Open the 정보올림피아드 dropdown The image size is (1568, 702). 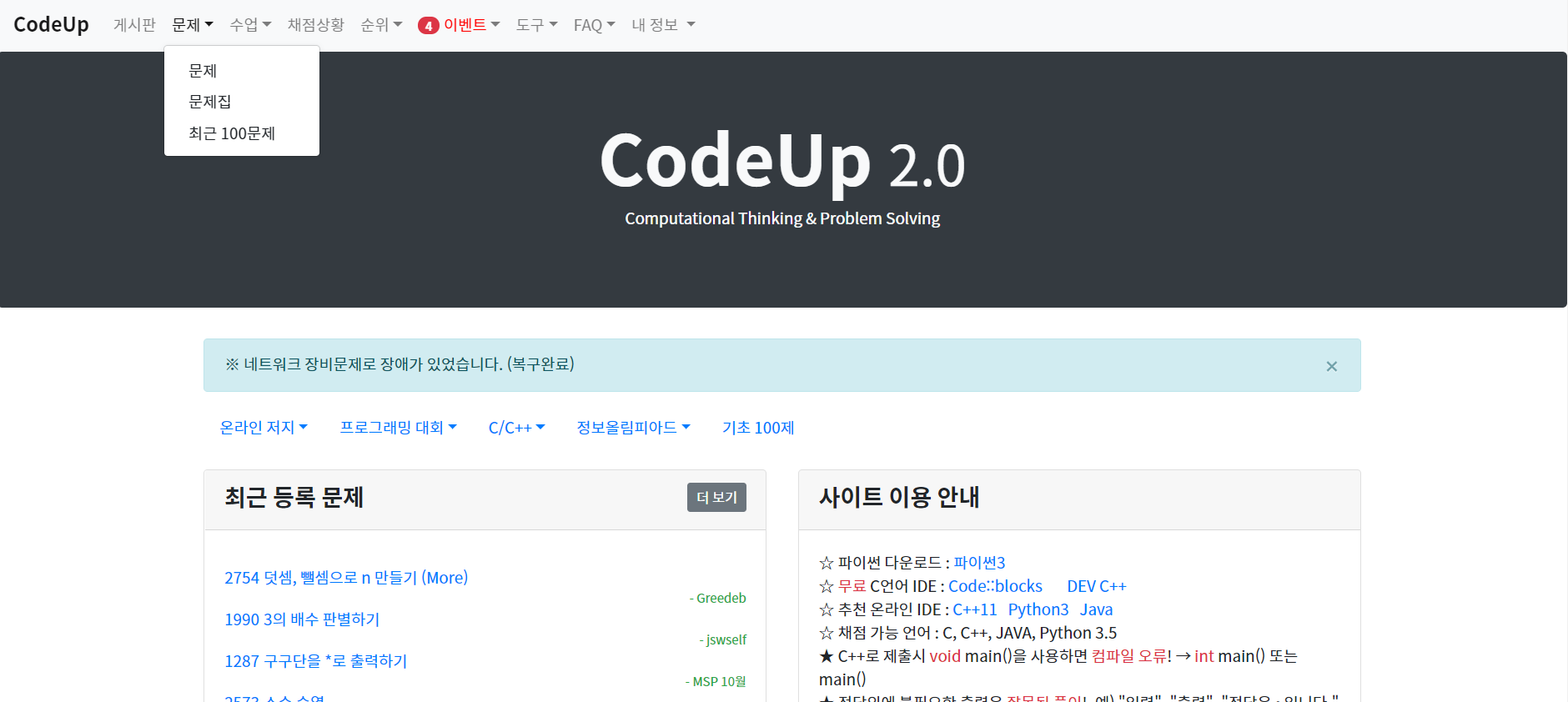pos(633,428)
